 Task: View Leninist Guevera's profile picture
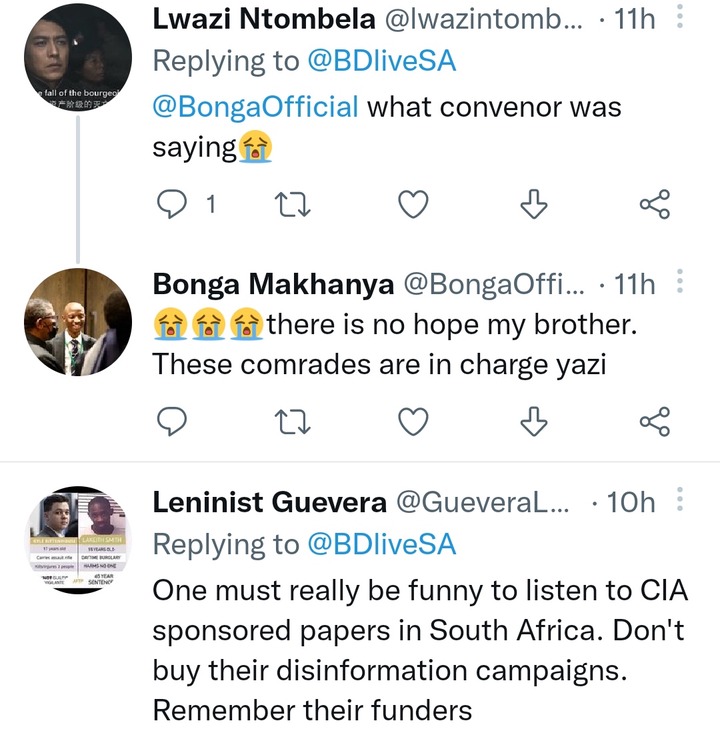[78, 540]
